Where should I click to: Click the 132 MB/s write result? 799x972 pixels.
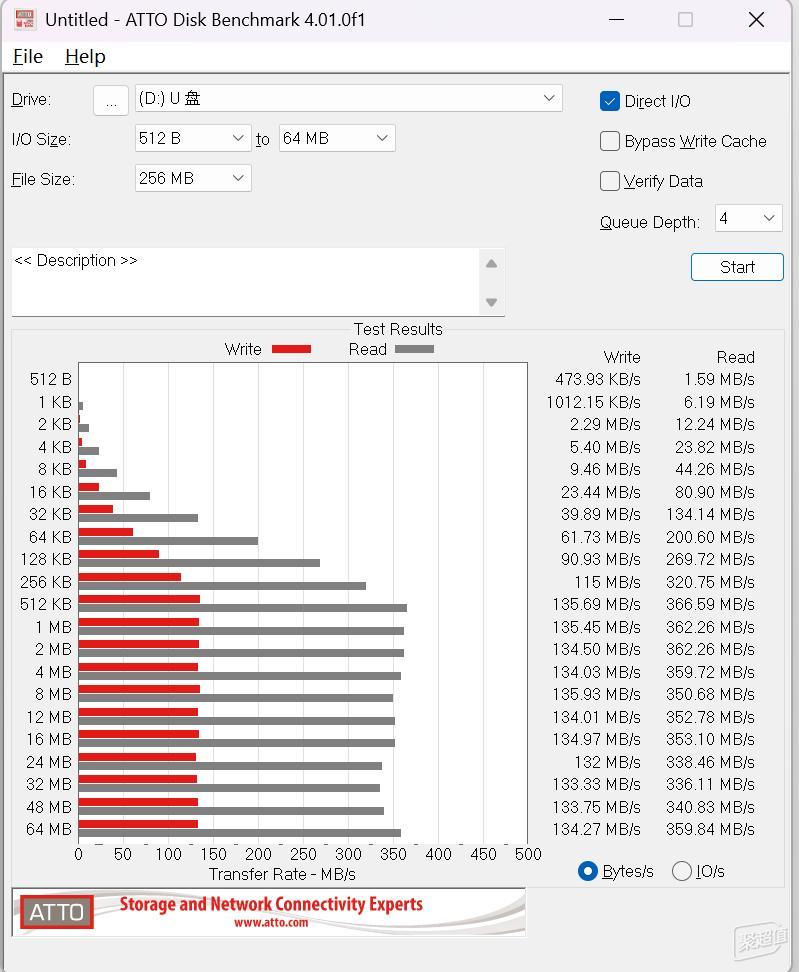pyautogui.click(x=607, y=762)
